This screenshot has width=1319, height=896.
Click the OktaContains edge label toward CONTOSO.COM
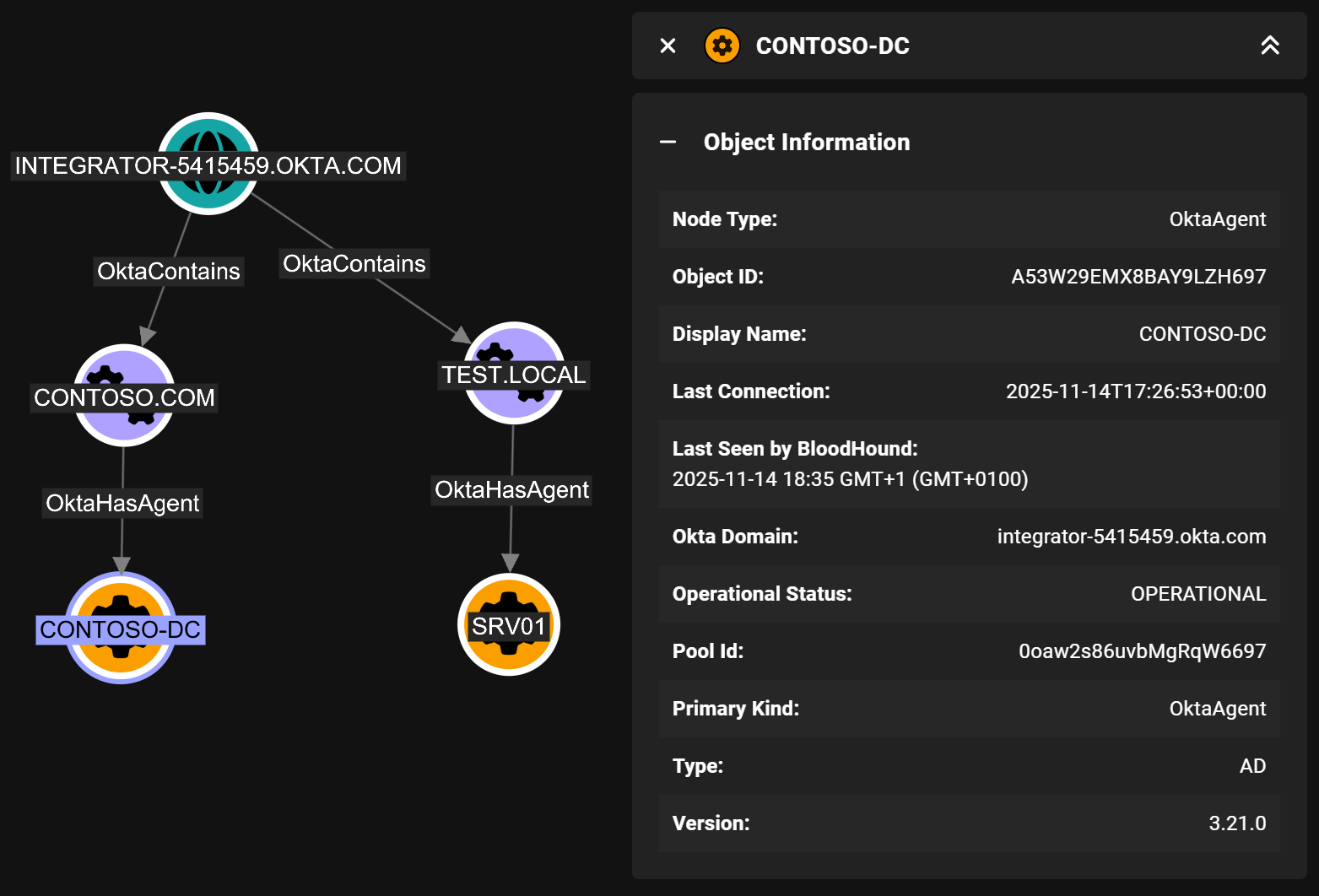pos(169,272)
